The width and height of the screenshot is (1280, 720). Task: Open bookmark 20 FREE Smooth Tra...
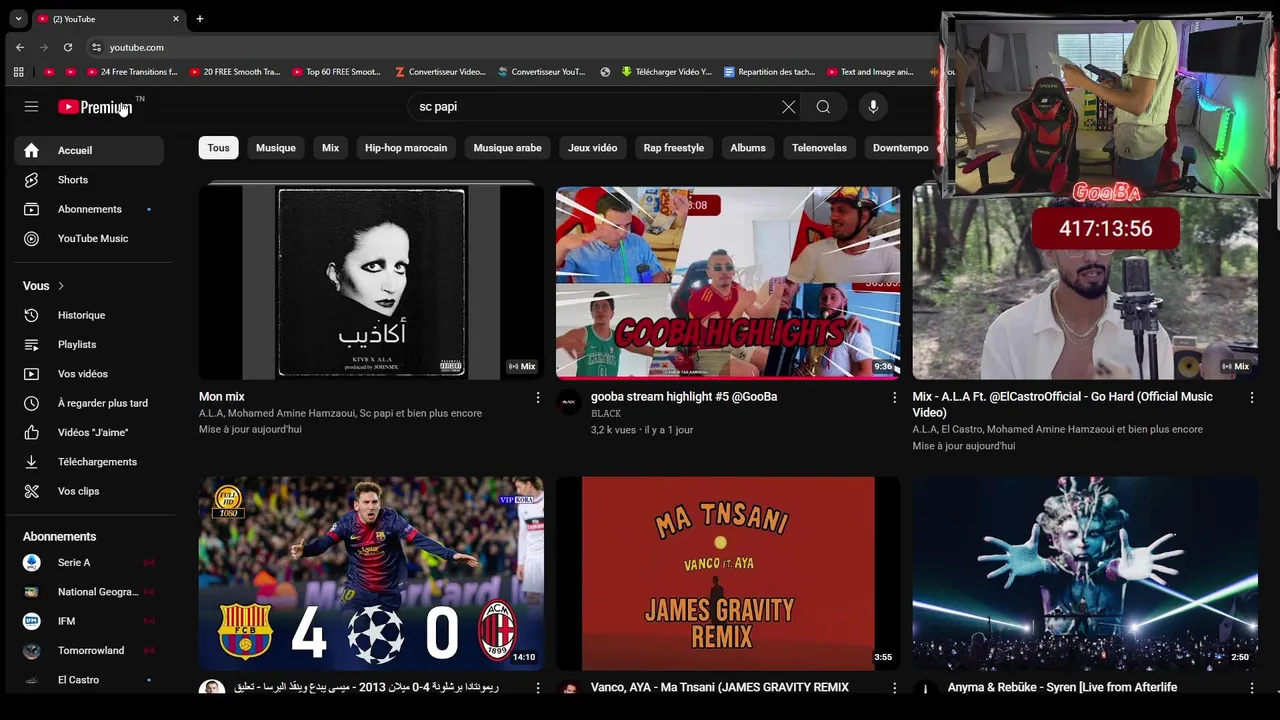[x=235, y=72]
